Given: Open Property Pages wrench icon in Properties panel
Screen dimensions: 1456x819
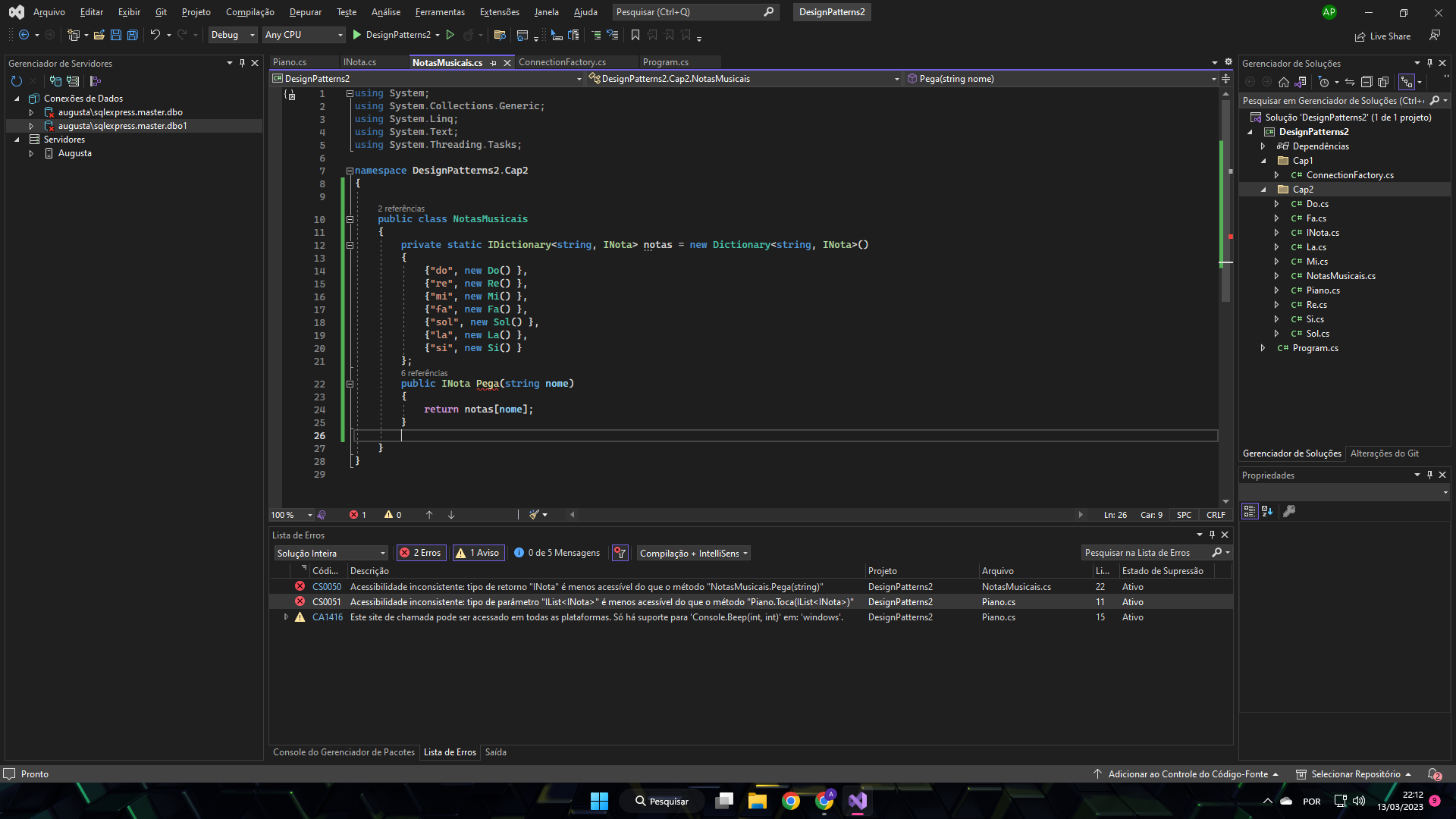Looking at the screenshot, I should pyautogui.click(x=1289, y=512).
